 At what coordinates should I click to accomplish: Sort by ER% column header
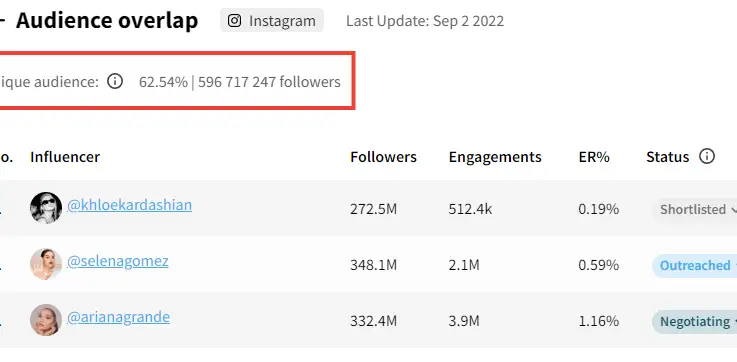click(x=594, y=157)
